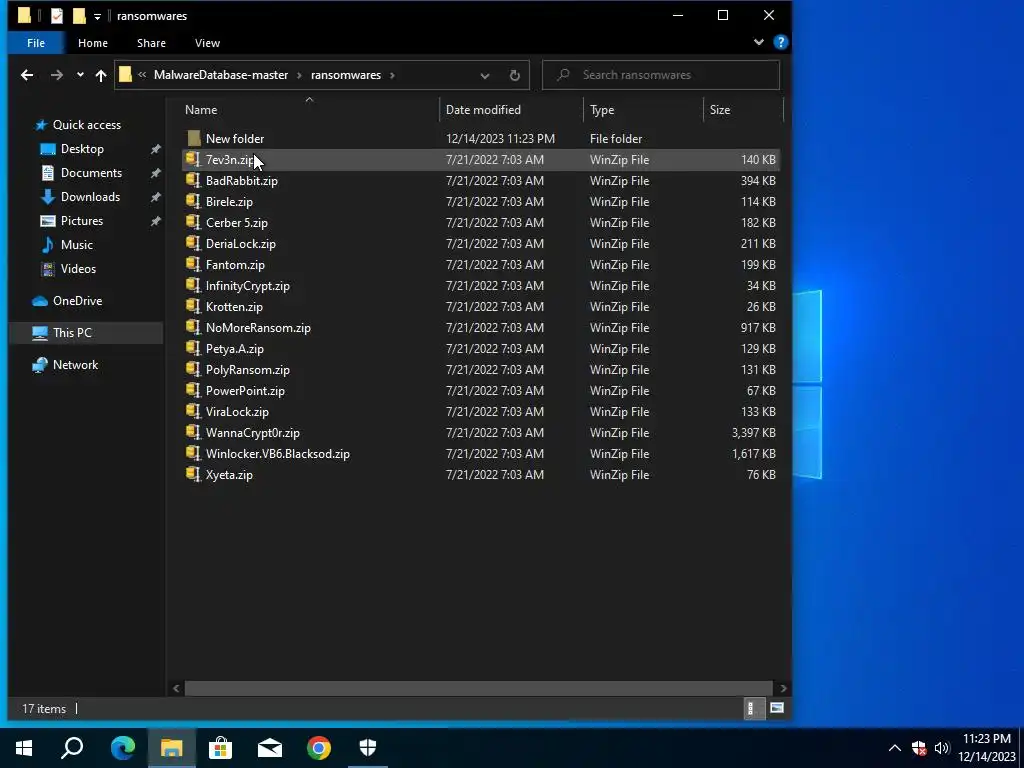Click the horizontal scrollbar right arrow
The width and height of the screenshot is (1024, 768).
pos(782,688)
